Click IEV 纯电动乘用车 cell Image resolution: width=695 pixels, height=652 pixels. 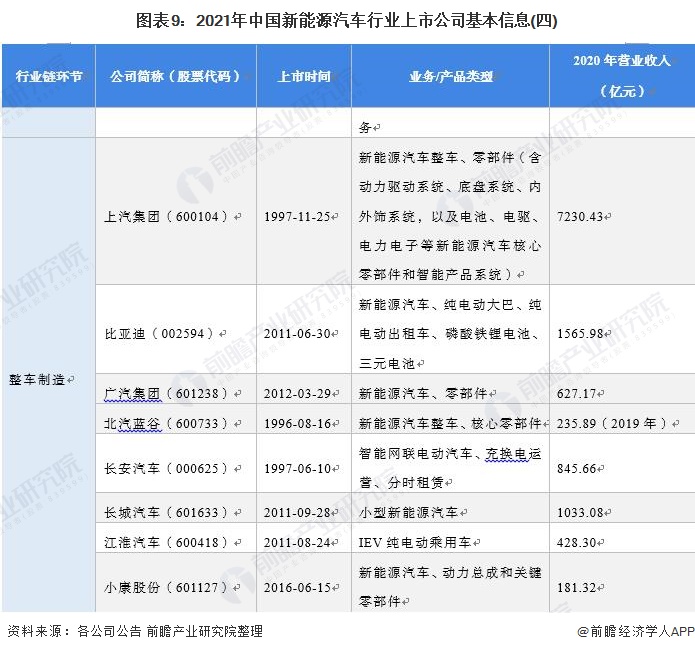[450, 537]
